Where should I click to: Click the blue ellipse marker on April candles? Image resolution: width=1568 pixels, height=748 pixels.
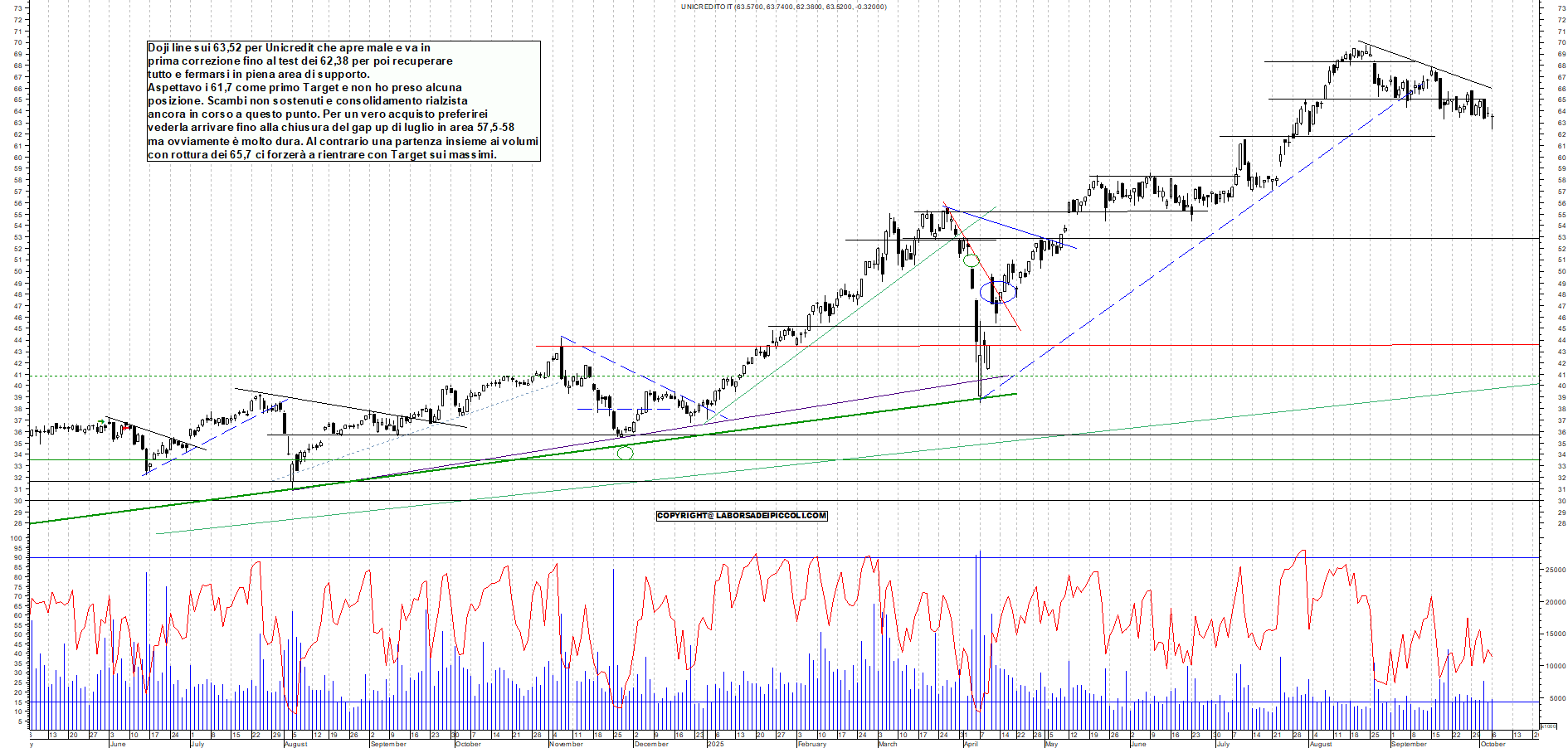coord(998,291)
